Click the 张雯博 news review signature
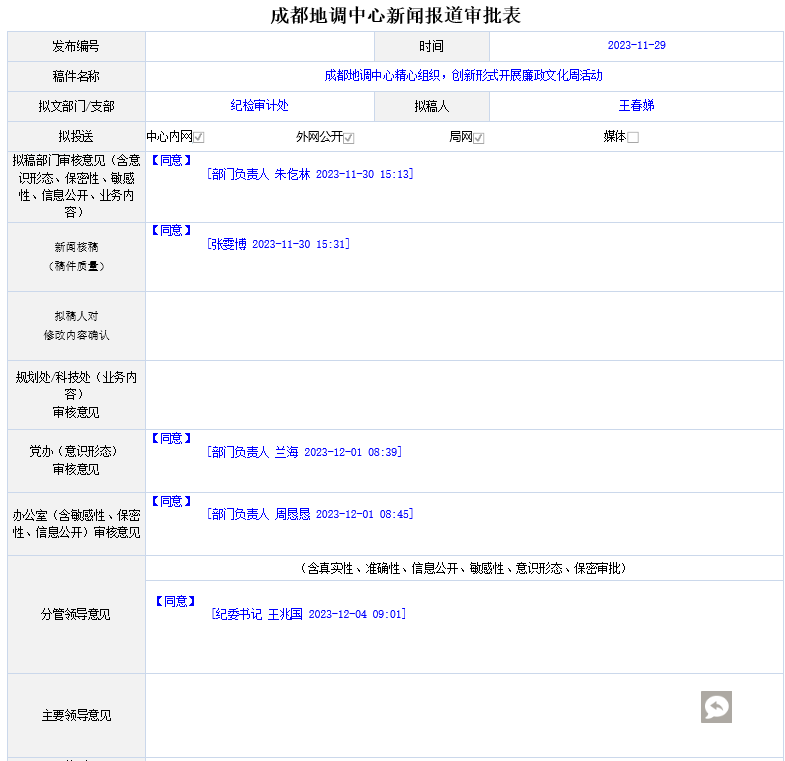Image resolution: width=785 pixels, height=761 pixels. tap(278, 244)
